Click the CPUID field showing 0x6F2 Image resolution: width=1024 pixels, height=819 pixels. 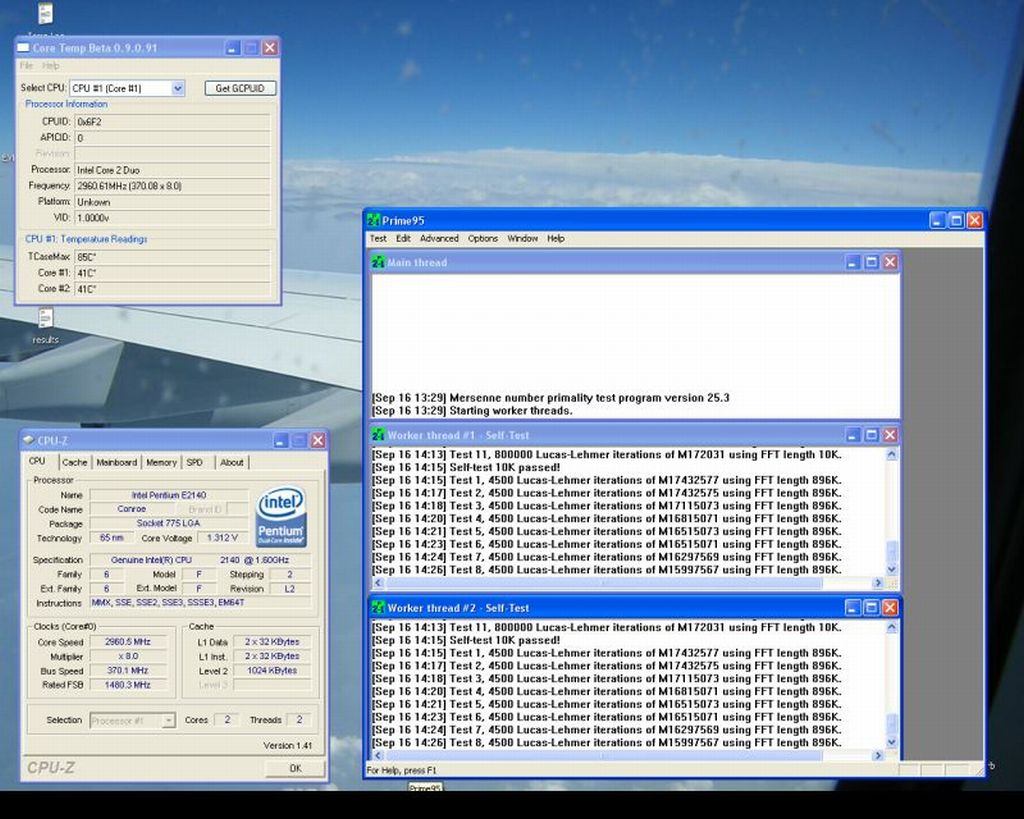(172, 122)
